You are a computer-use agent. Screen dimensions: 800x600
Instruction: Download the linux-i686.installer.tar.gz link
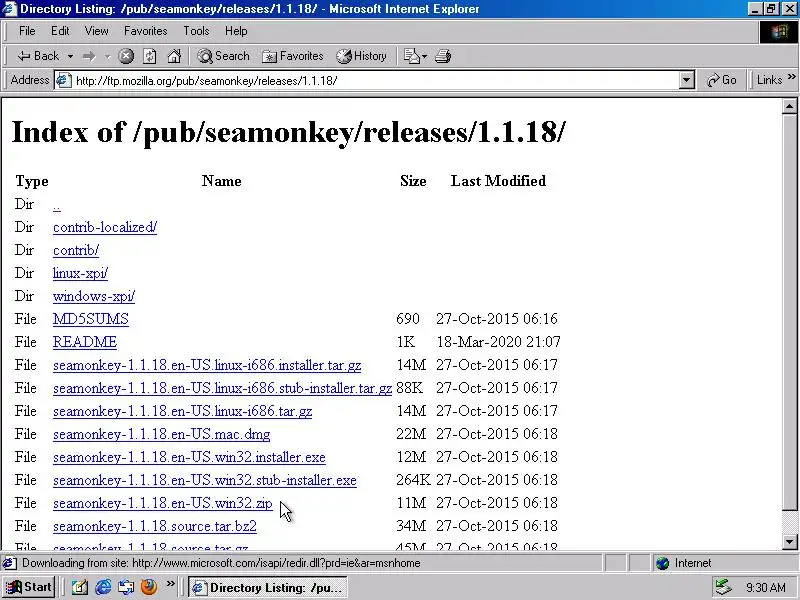point(207,365)
